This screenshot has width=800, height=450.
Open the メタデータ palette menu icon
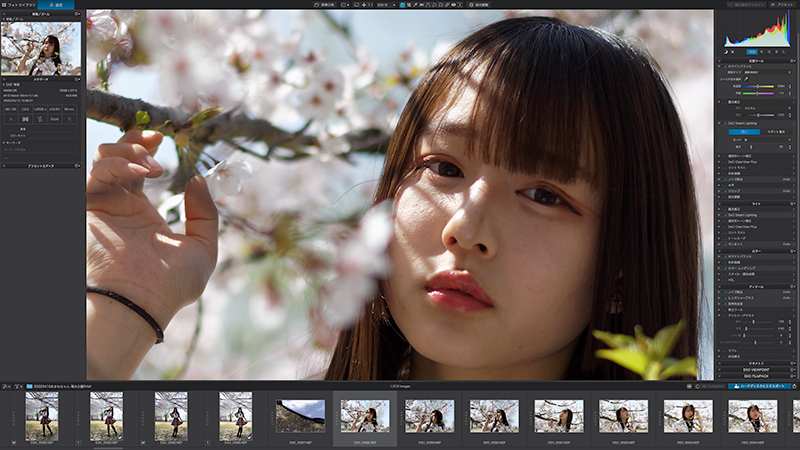(77, 80)
